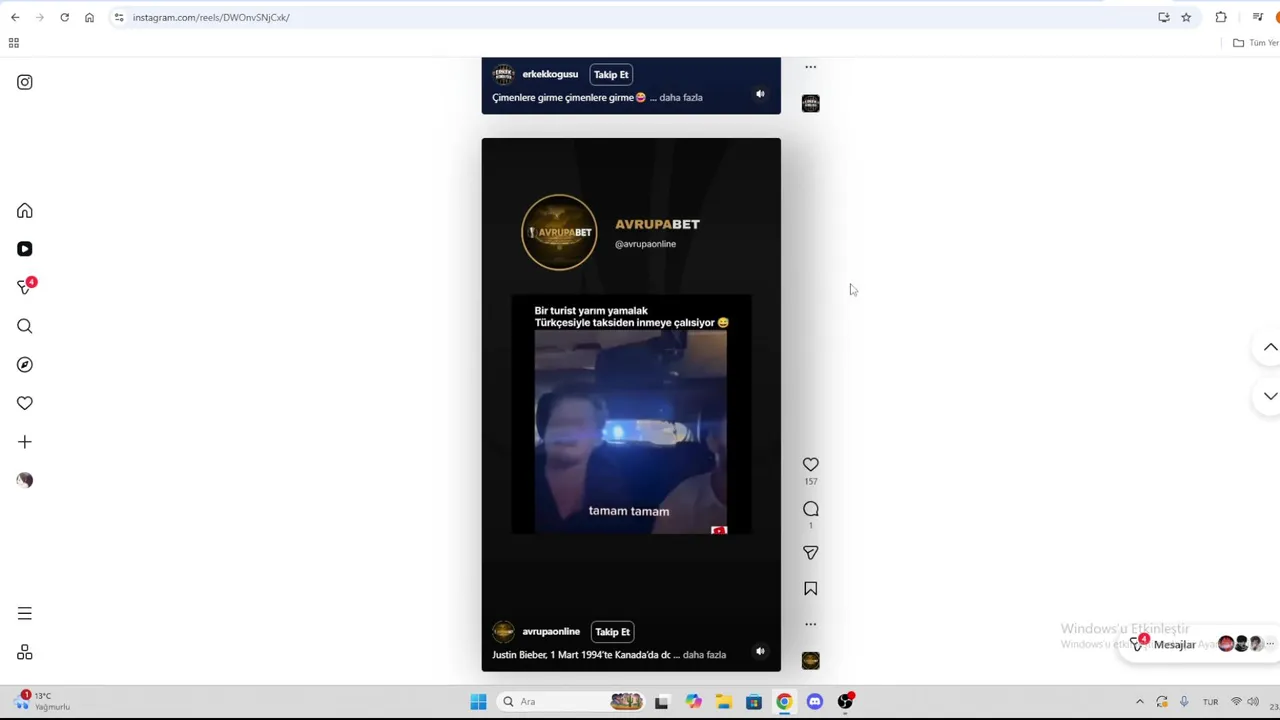
Task: Open avrupaonline profile username
Action: click(x=551, y=632)
